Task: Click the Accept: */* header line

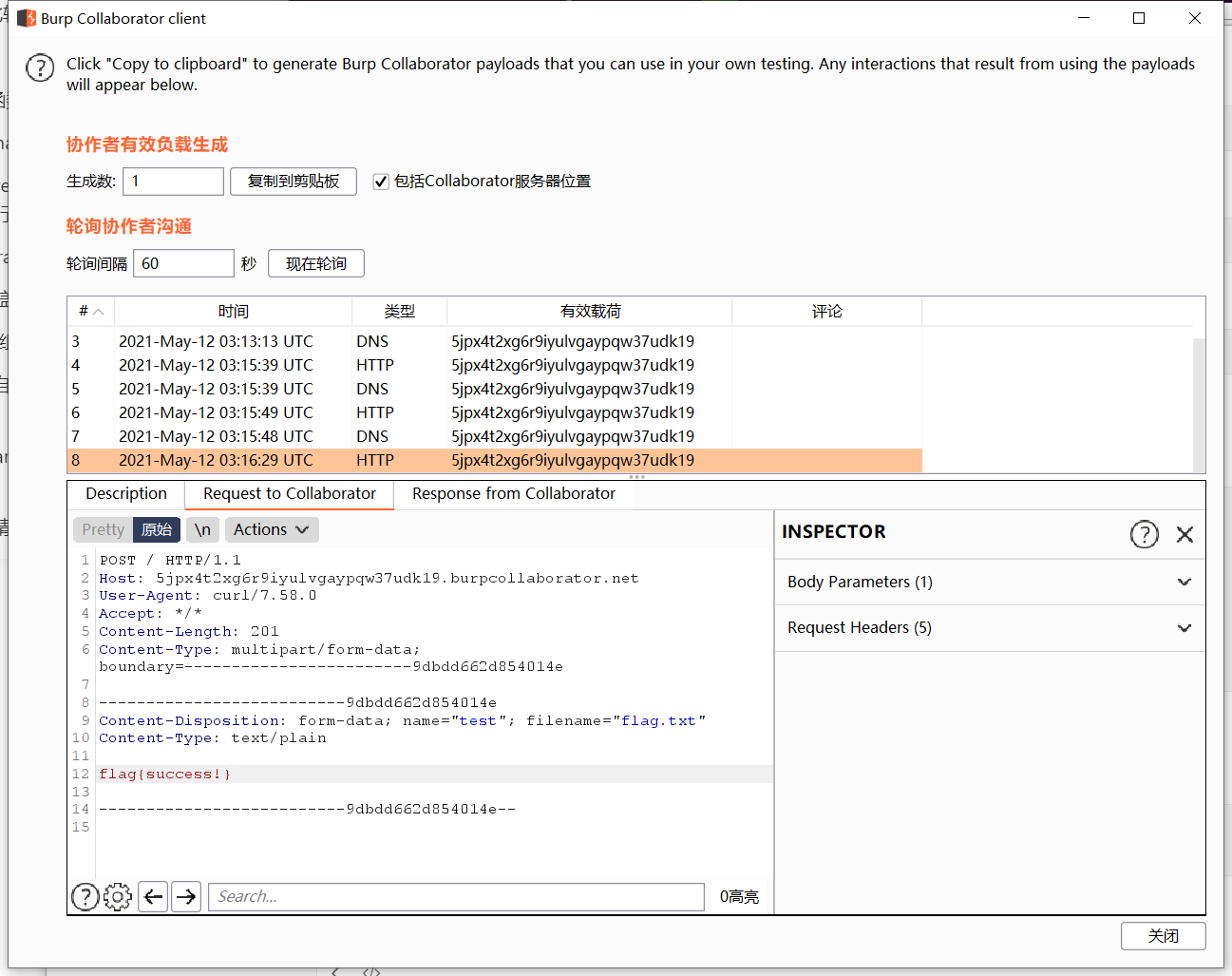Action: point(150,614)
